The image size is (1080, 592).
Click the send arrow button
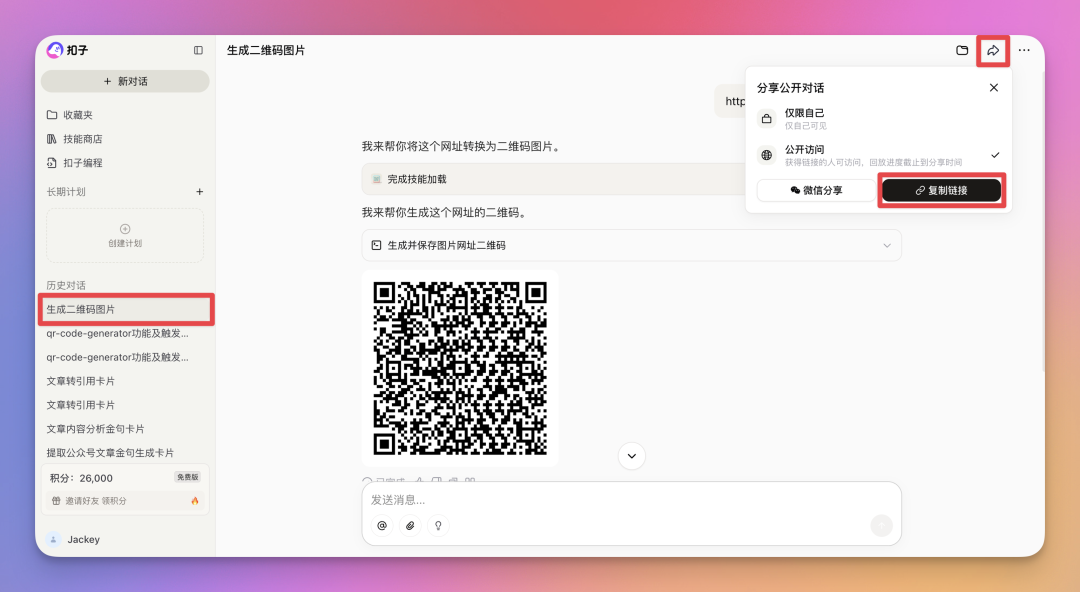tap(882, 526)
